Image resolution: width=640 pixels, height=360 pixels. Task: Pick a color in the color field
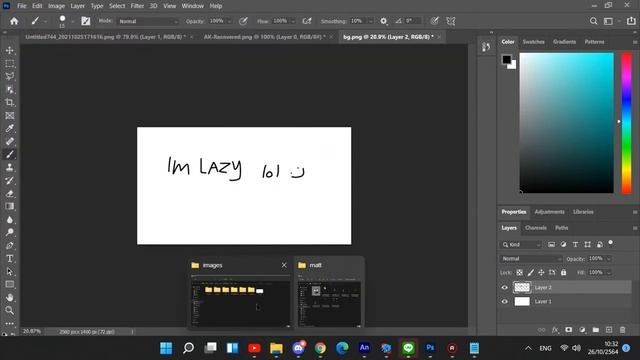[x=567, y=123]
